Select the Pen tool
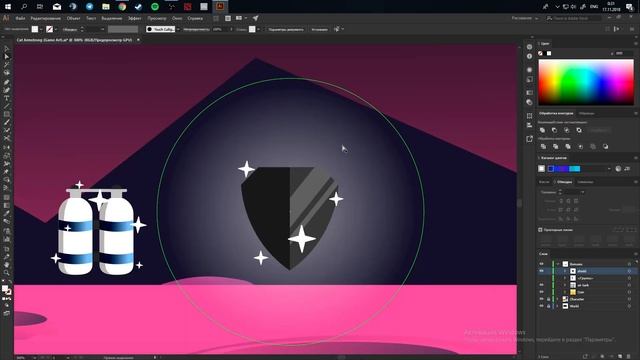 point(7,82)
